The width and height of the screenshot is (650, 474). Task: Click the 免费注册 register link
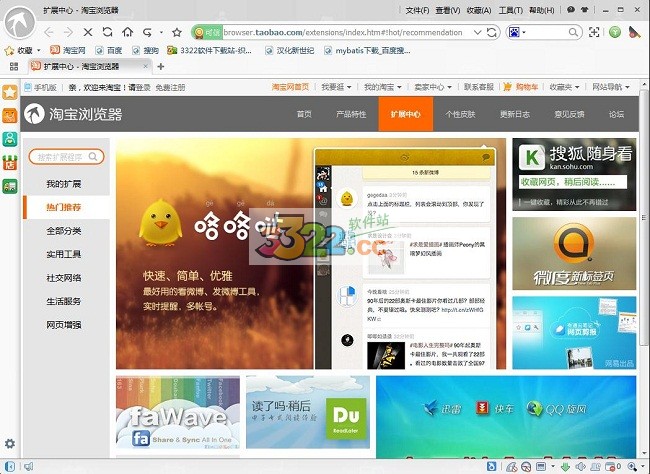point(170,88)
